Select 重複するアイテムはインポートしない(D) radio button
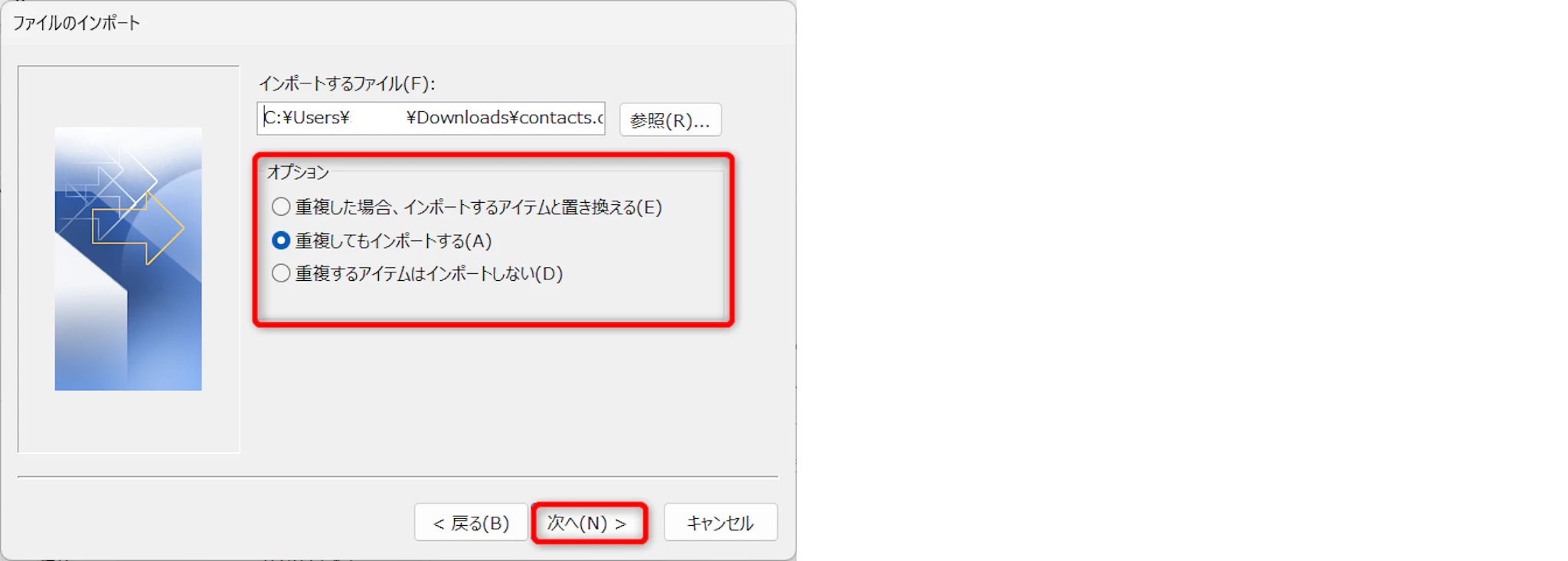1568x561 pixels. tap(281, 273)
